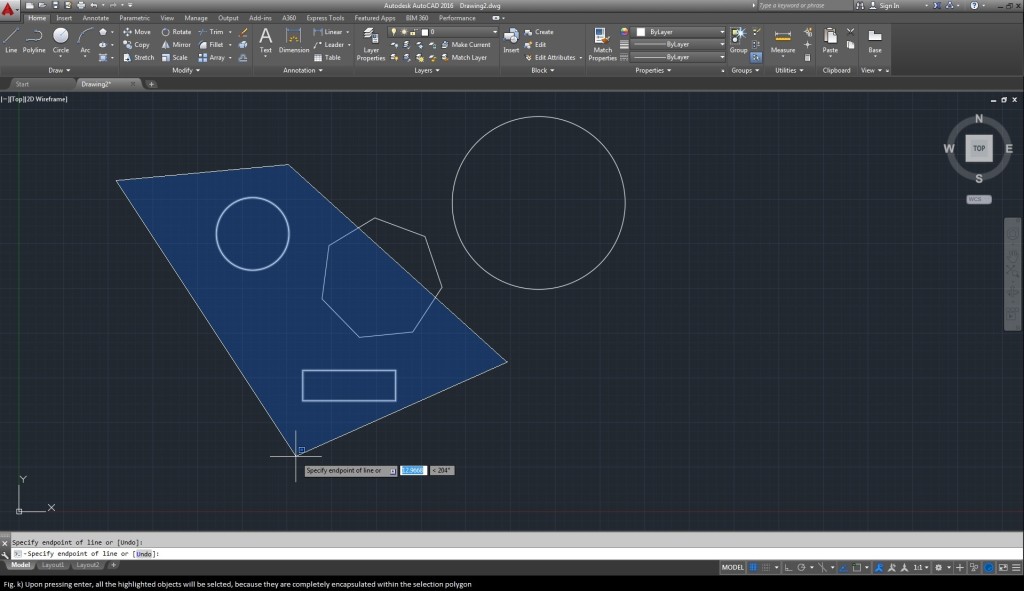Open Layer Properties manager
Viewport: 1024px width, 591px height.
pyautogui.click(x=371, y=42)
